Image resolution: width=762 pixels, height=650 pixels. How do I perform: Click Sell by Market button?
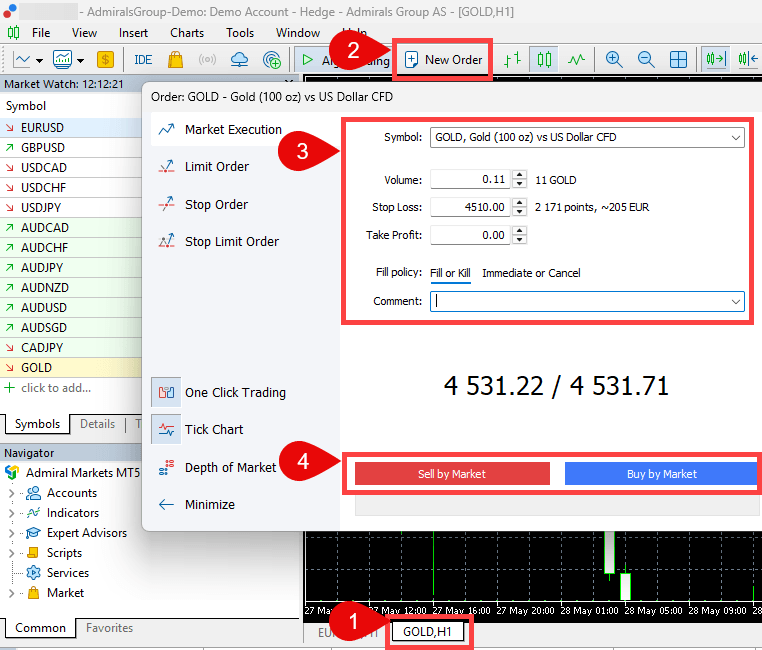tap(452, 474)
